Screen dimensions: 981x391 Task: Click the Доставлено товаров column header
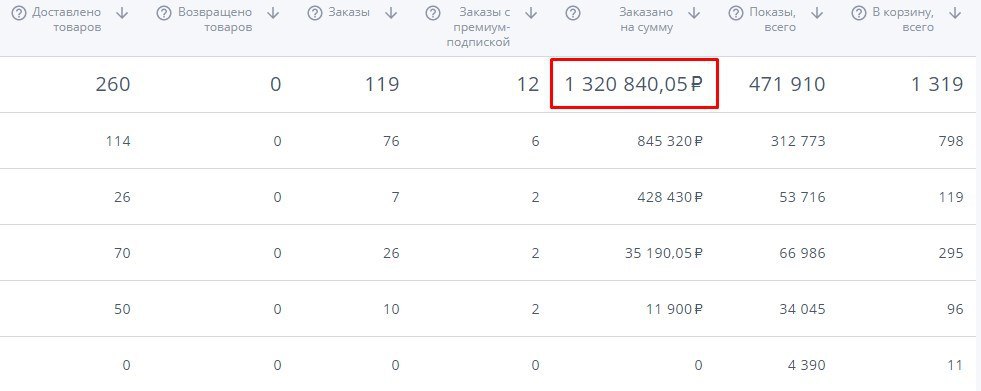(x=66, y=20)
